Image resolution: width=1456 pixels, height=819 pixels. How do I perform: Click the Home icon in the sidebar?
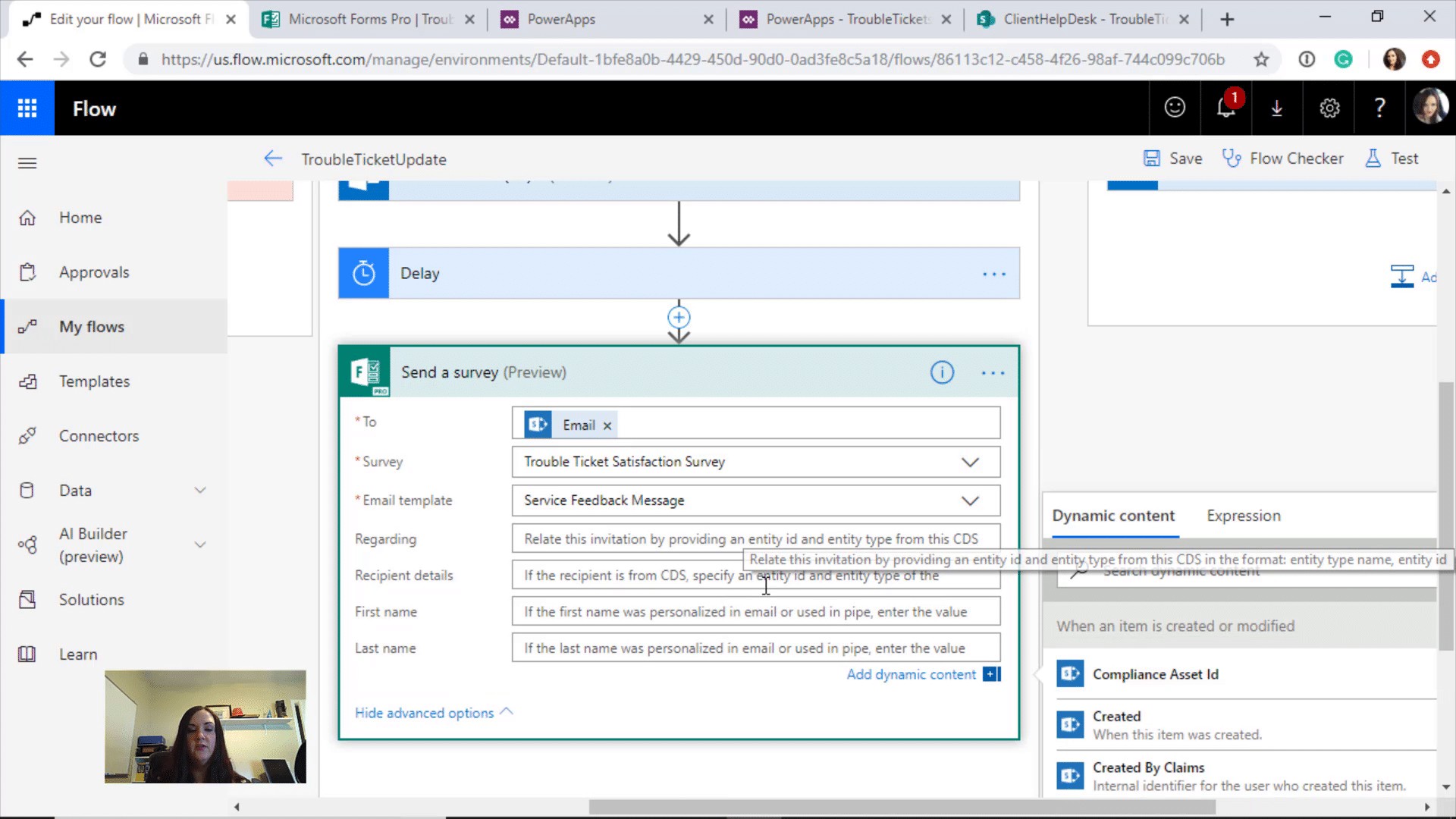point(27,218)
